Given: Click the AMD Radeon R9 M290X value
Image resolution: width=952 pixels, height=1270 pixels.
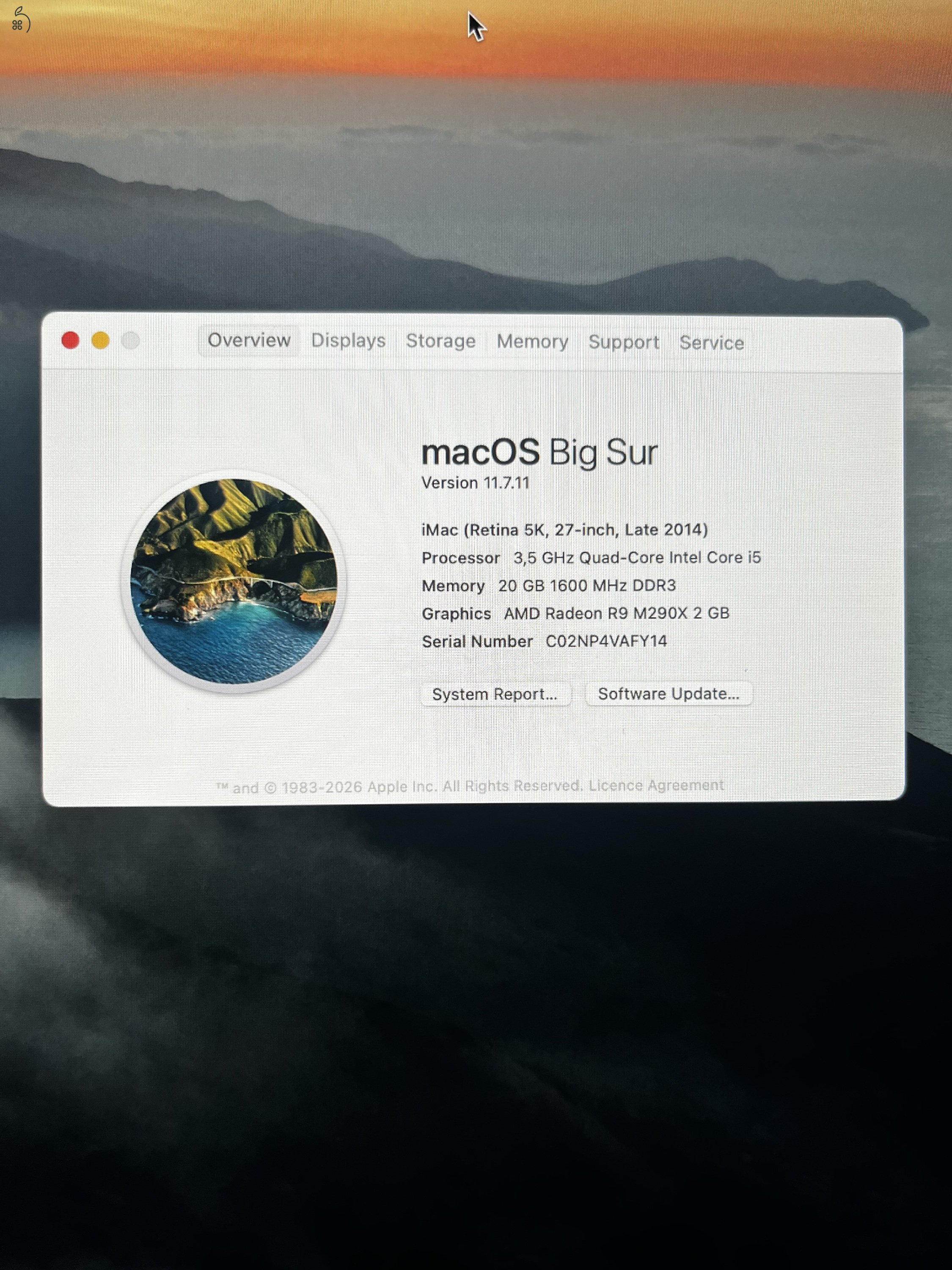Looking at the screenshot, I should coord(616,613).
